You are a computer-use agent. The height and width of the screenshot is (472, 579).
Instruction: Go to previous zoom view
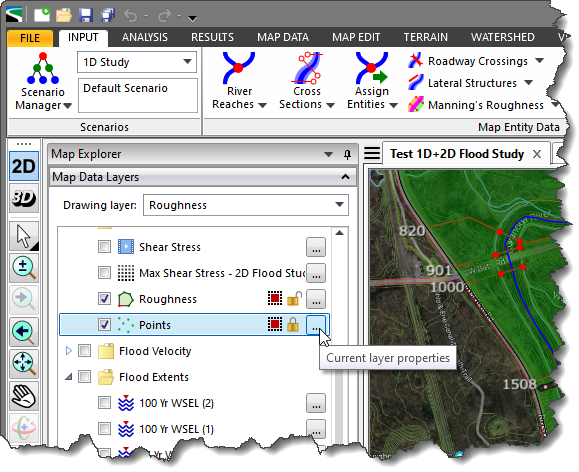24,332
